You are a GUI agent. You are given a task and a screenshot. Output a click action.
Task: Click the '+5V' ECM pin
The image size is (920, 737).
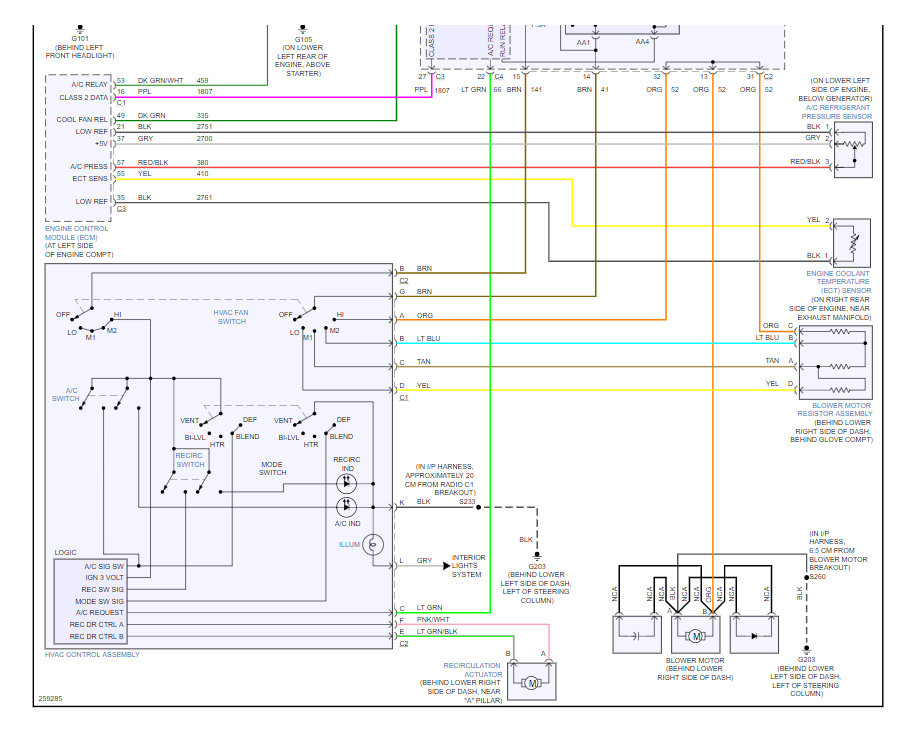click(x=101, y=144)
